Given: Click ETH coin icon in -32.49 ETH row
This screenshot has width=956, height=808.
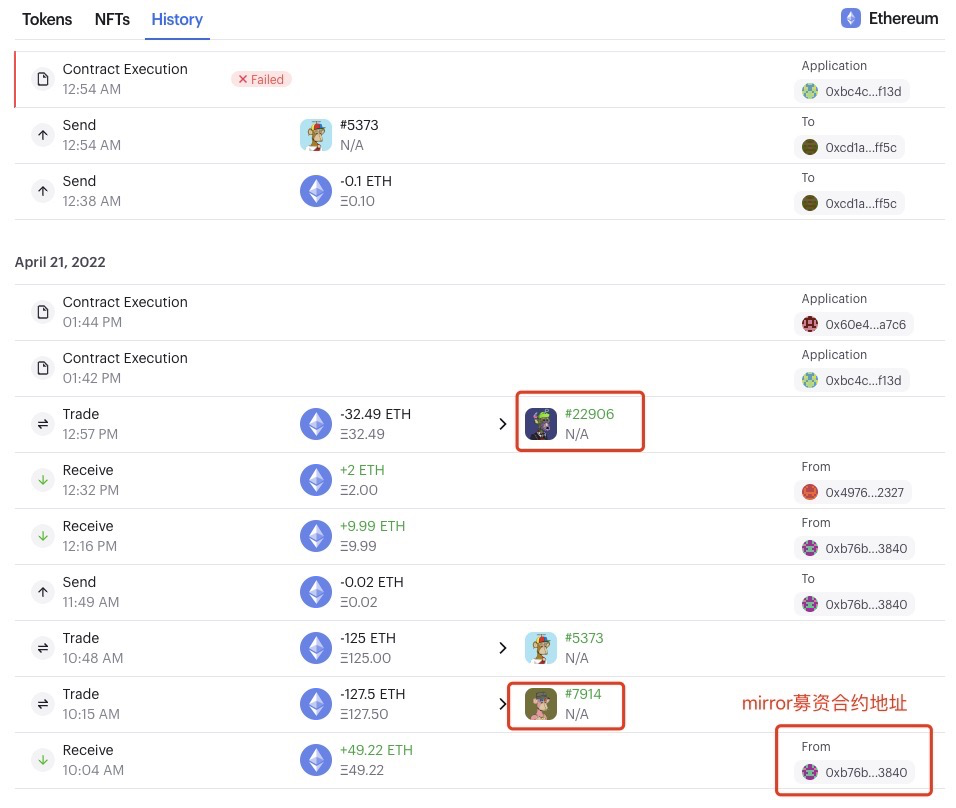Looking at the screenshot, I should [x=316, y=424].
